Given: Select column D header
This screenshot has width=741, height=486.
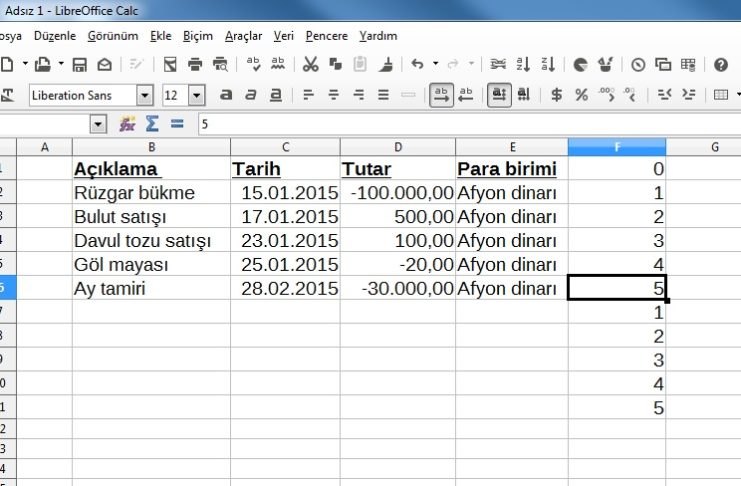Looking at the screenshot, I should [x=397, y=147].
